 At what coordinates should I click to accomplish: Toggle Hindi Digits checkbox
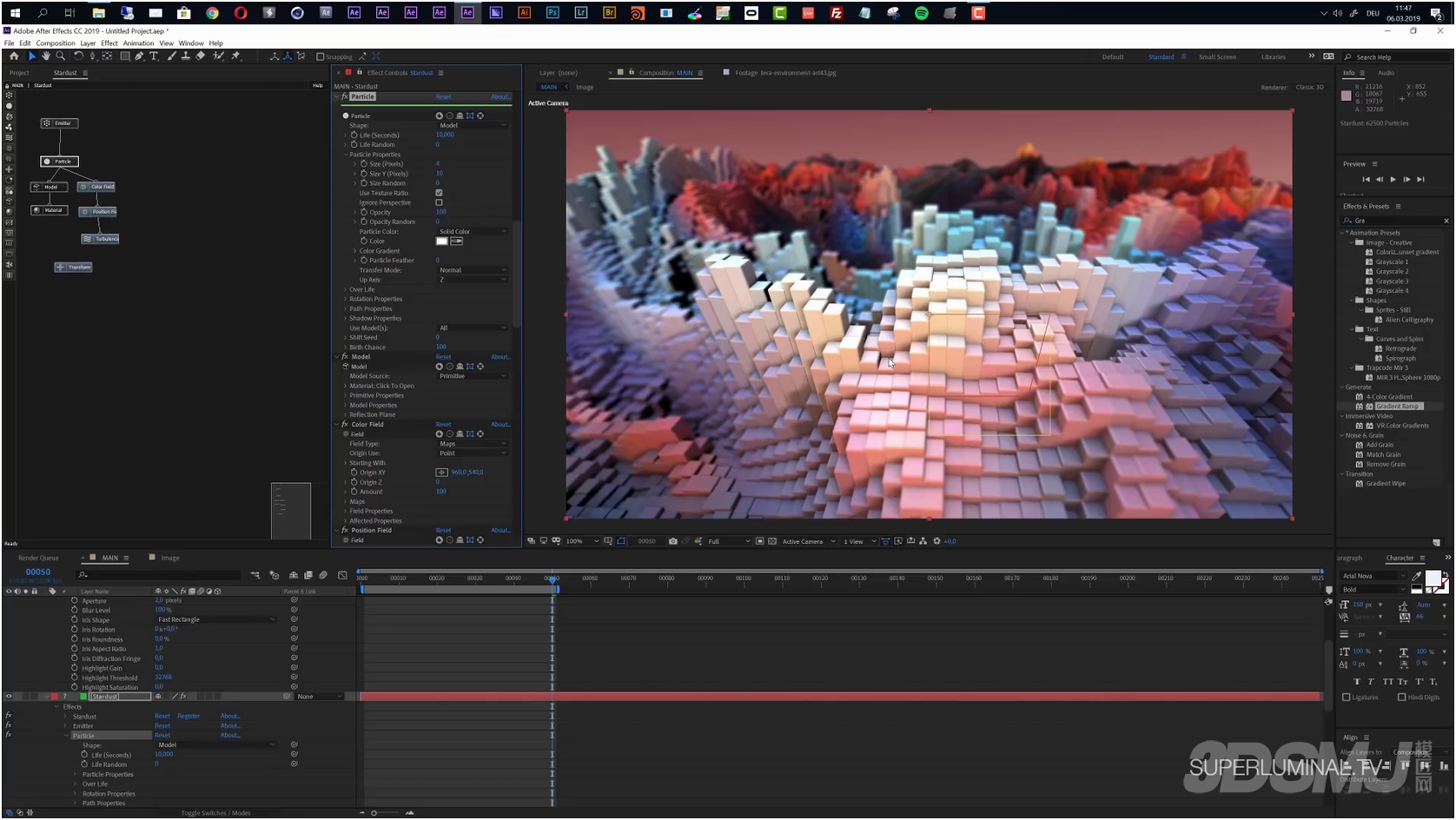(1401, 698)
